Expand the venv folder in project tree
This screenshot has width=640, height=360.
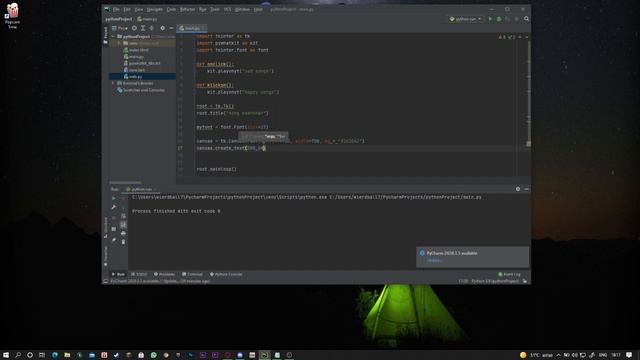pyautogui.click(x=119, y=43)
